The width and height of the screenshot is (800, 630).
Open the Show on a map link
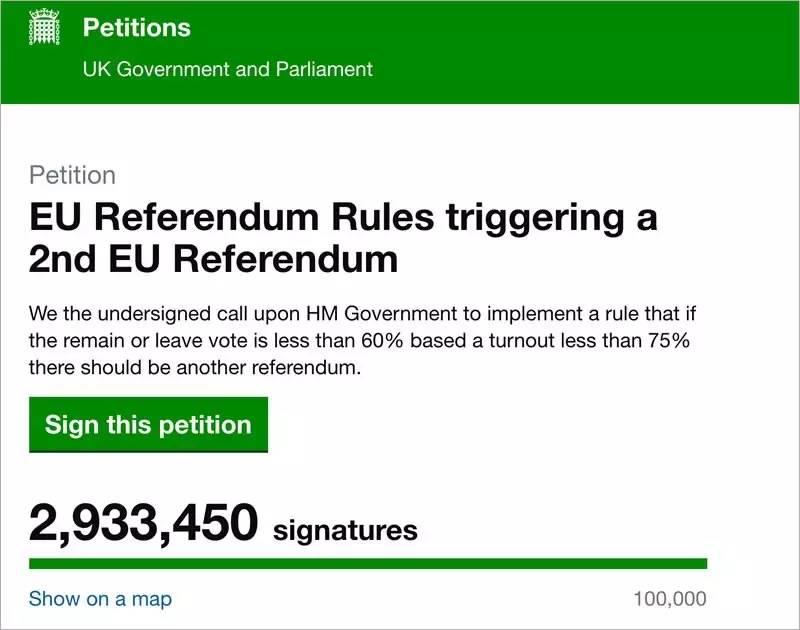tap(100, 599)
